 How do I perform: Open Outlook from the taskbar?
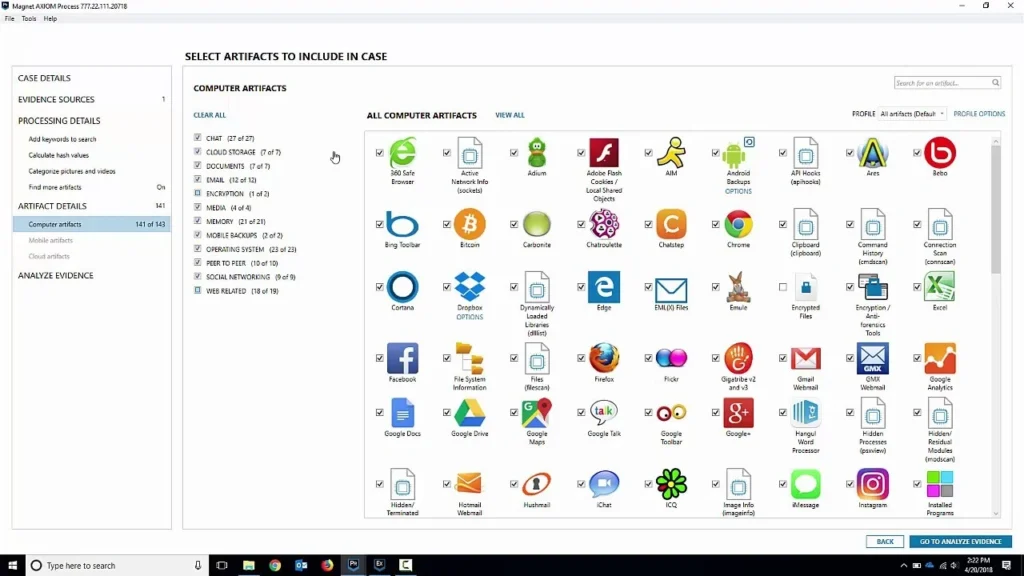click(301, 566)
